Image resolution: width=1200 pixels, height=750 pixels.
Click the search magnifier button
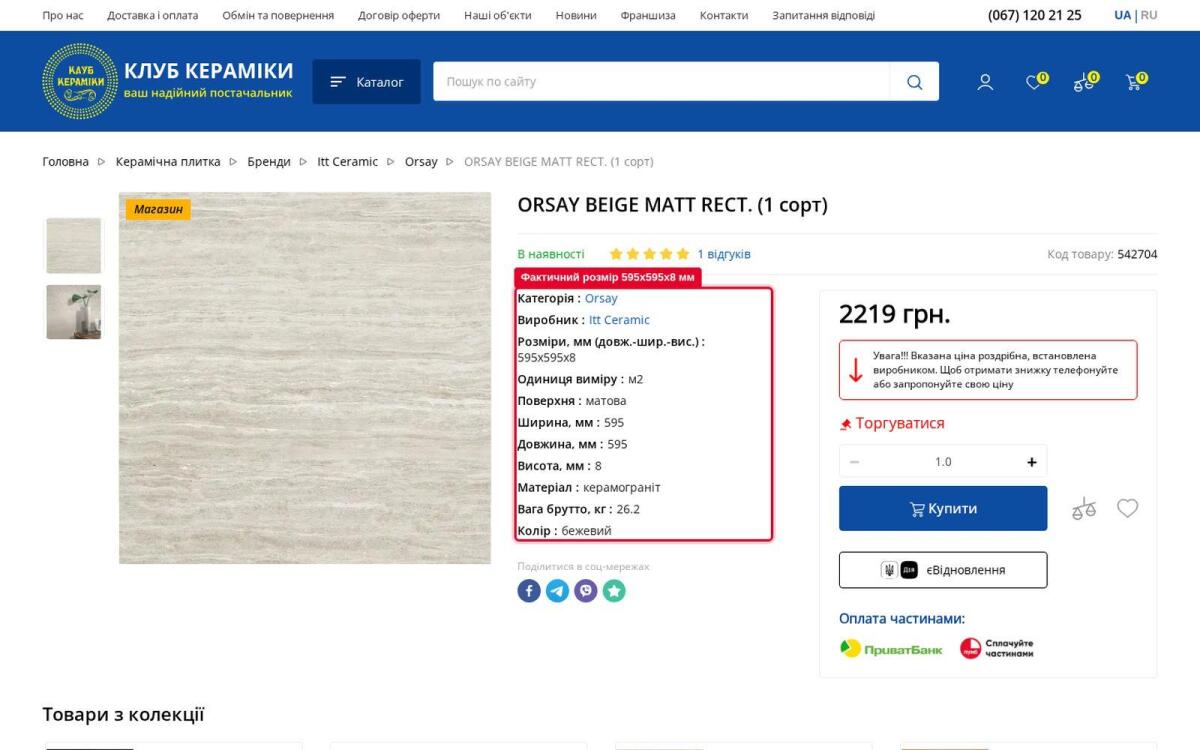[914, 82]
